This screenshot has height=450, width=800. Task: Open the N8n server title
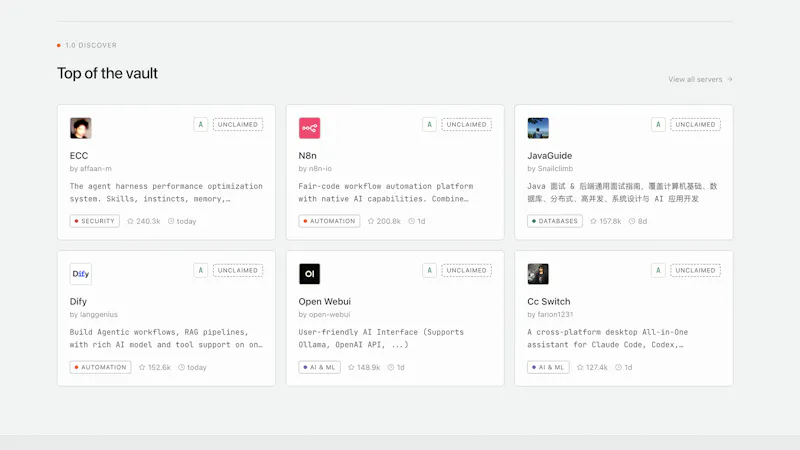tap(308, 156)
